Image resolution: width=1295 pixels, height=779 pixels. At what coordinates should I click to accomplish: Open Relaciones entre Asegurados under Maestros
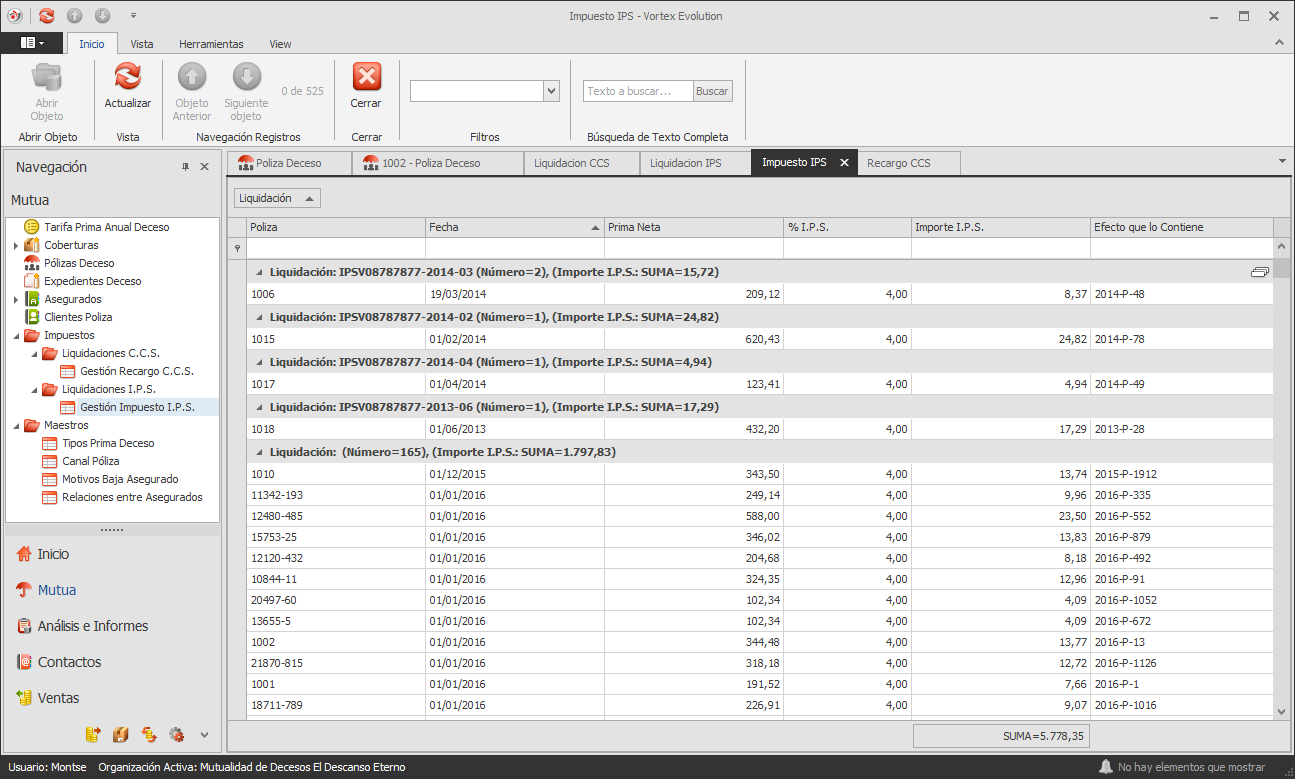point(132,497)
